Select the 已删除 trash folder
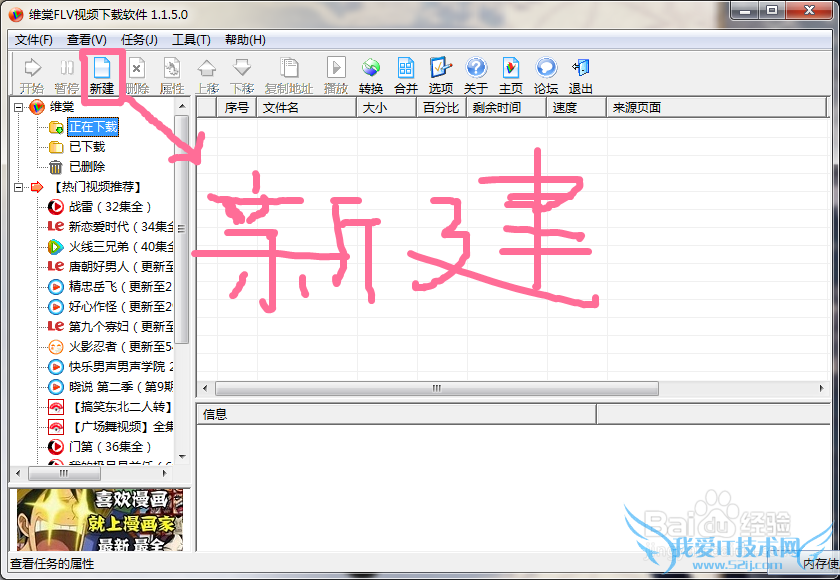840x580 pixels. click(x=87, y=167)
